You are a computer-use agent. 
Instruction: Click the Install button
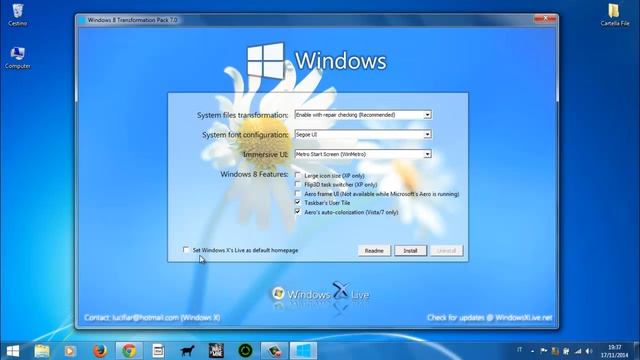click(x=411, y=251)
